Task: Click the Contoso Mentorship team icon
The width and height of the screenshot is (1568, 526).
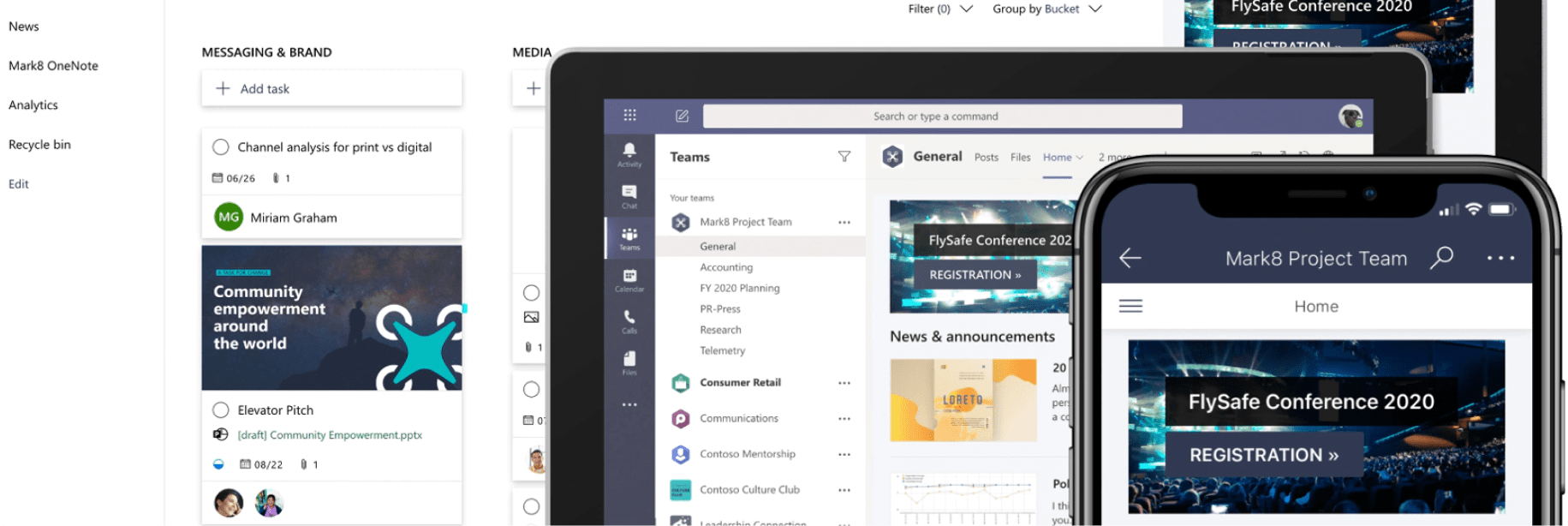Action: [681, 455]
